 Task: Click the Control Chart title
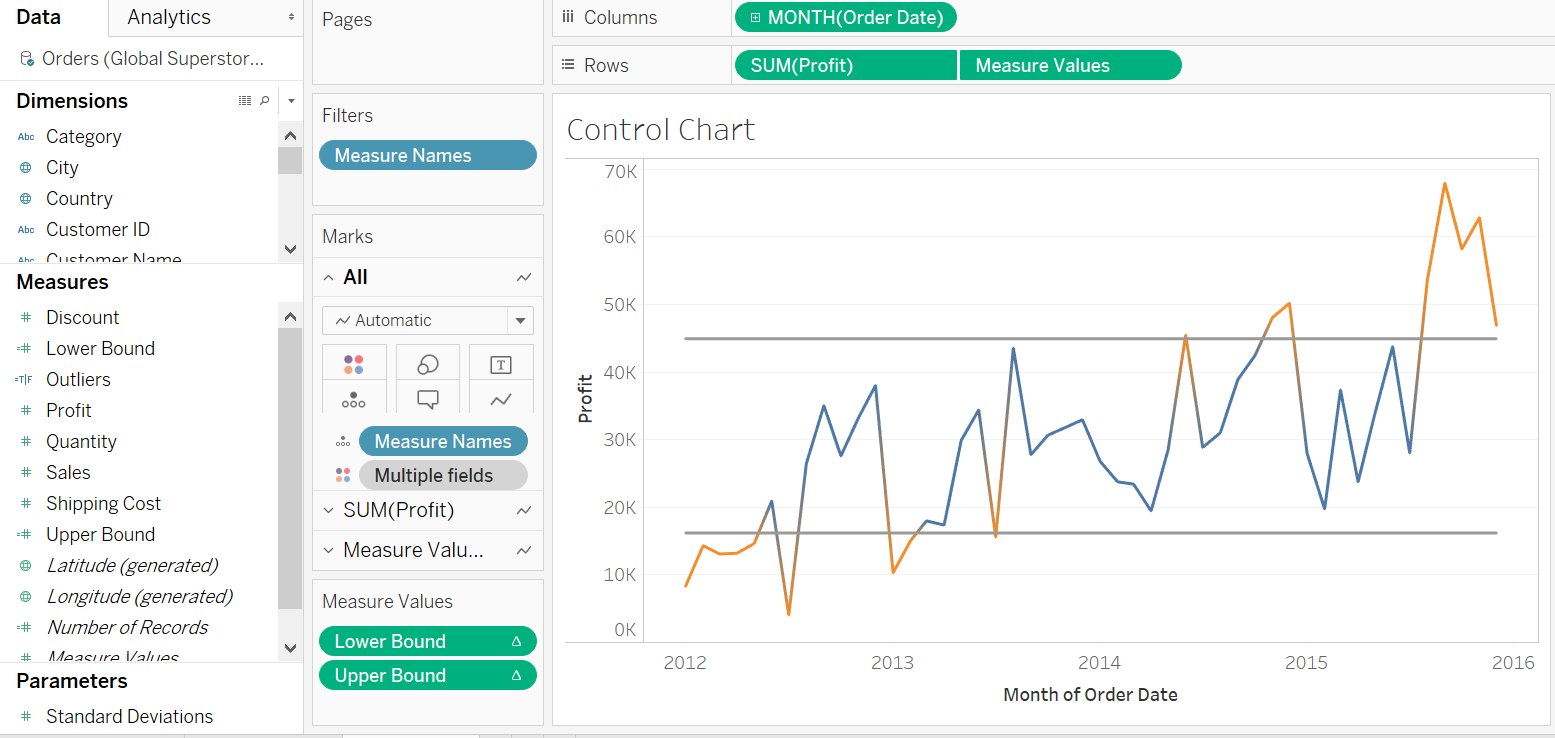click(661, 130)
